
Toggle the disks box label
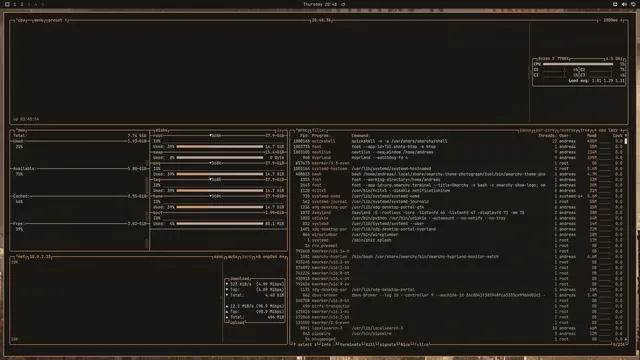point(161,130)
